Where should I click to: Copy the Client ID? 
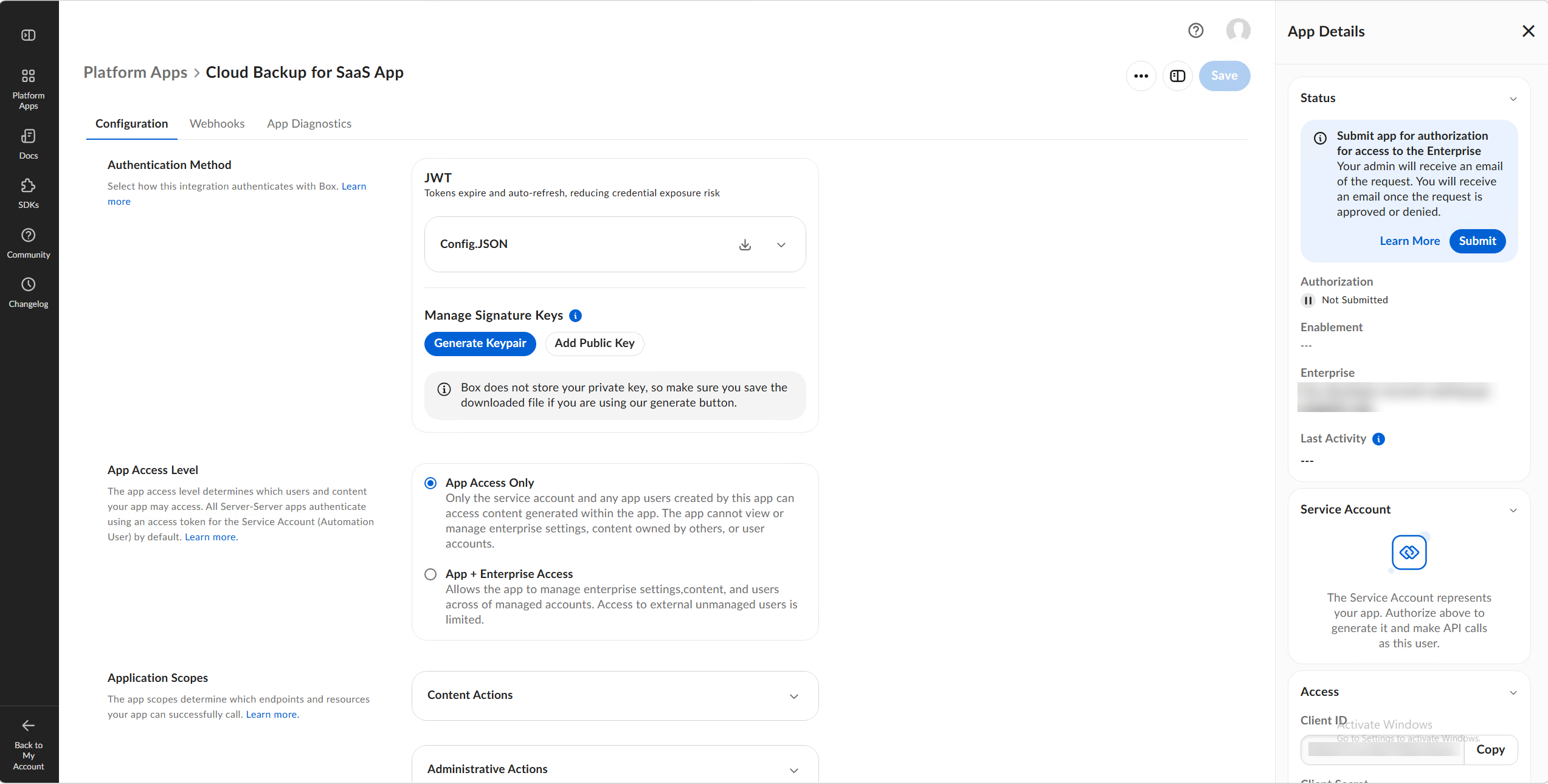pos(1490,750)
